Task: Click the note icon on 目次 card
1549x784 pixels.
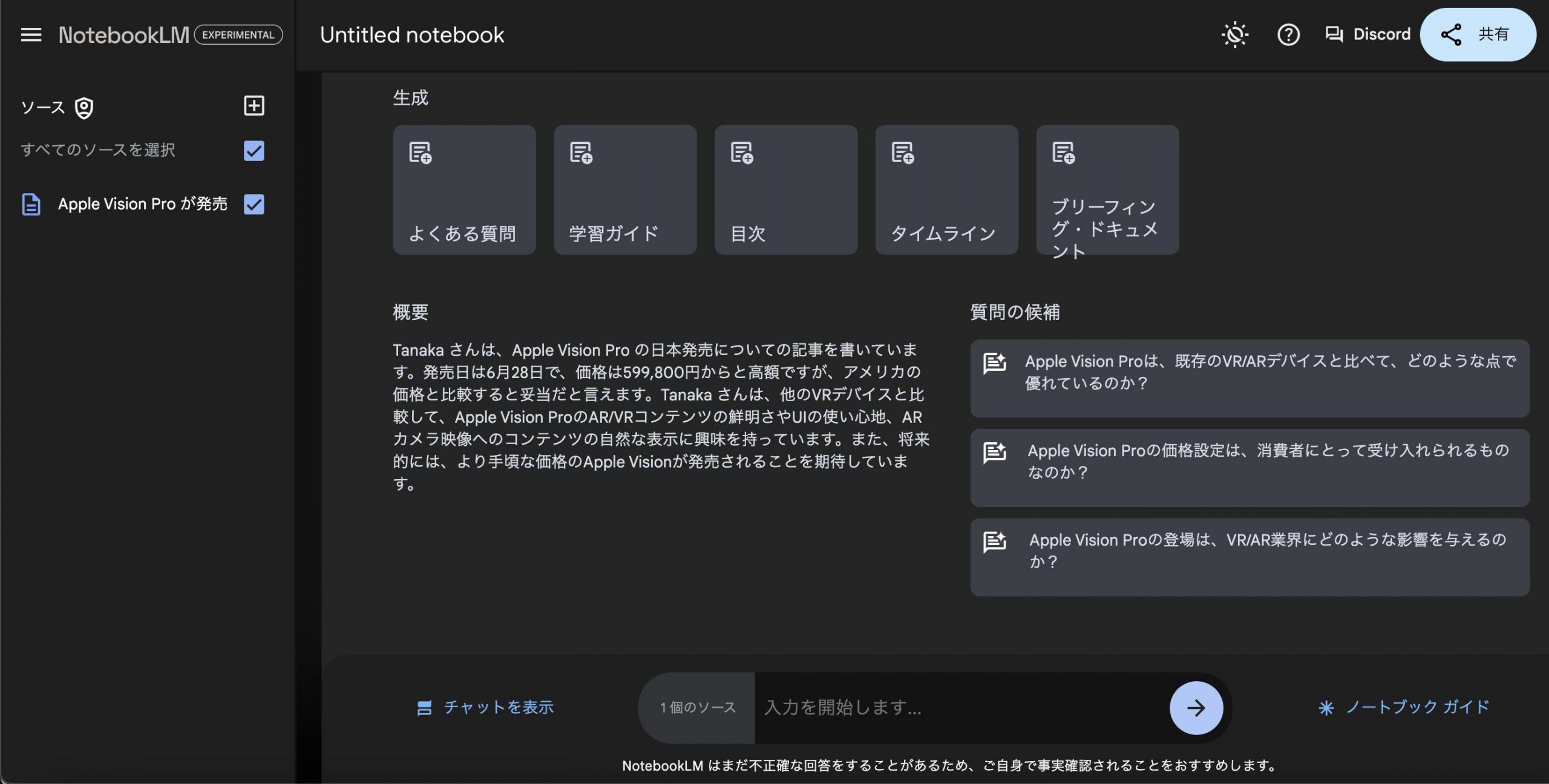Action: coord(742,152)
